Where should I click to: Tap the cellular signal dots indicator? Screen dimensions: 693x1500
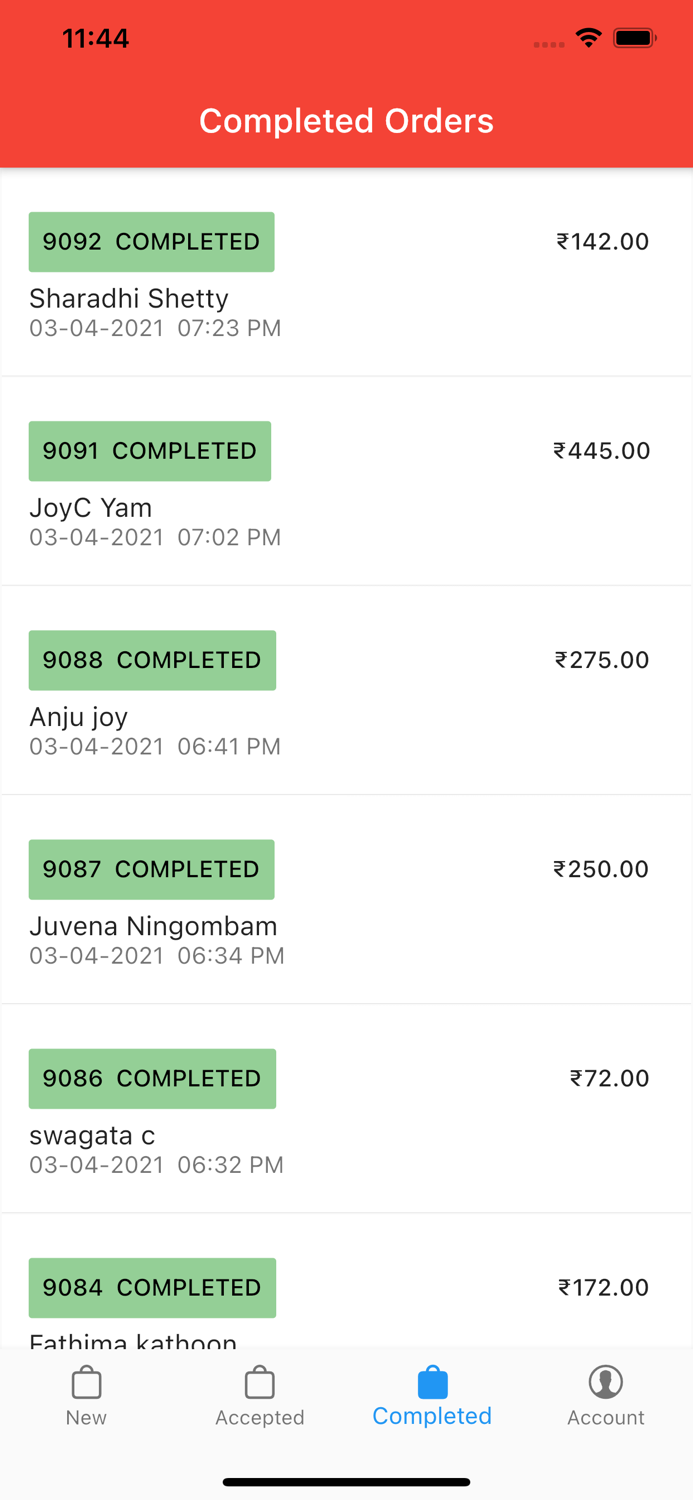pyautogui.click(x=548, y=44)
